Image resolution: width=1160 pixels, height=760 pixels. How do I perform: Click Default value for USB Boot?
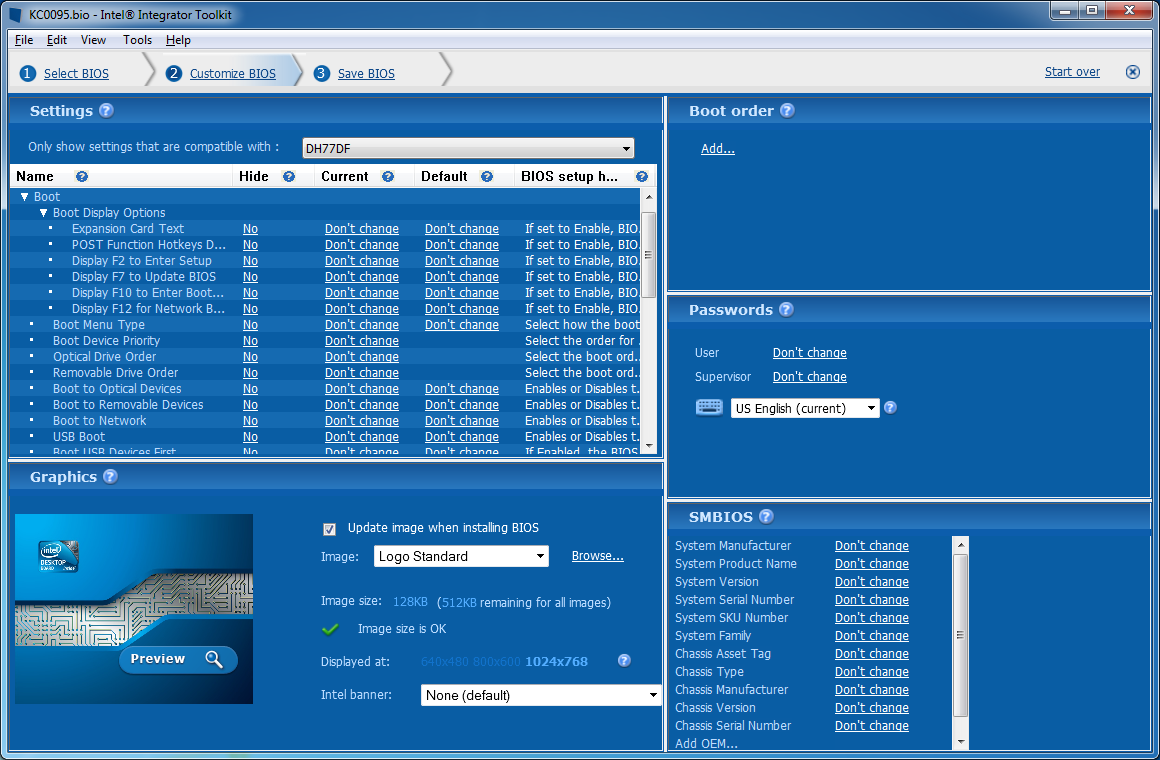click(462, 437)
